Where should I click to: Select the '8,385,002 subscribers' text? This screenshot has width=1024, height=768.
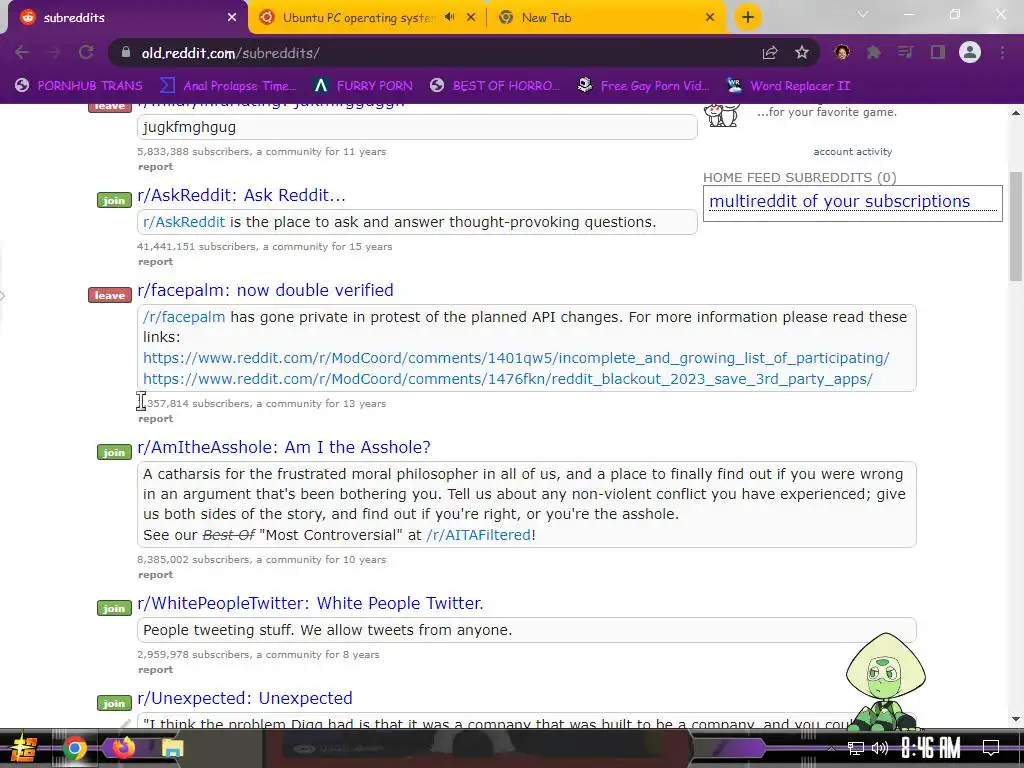(193, 560)
